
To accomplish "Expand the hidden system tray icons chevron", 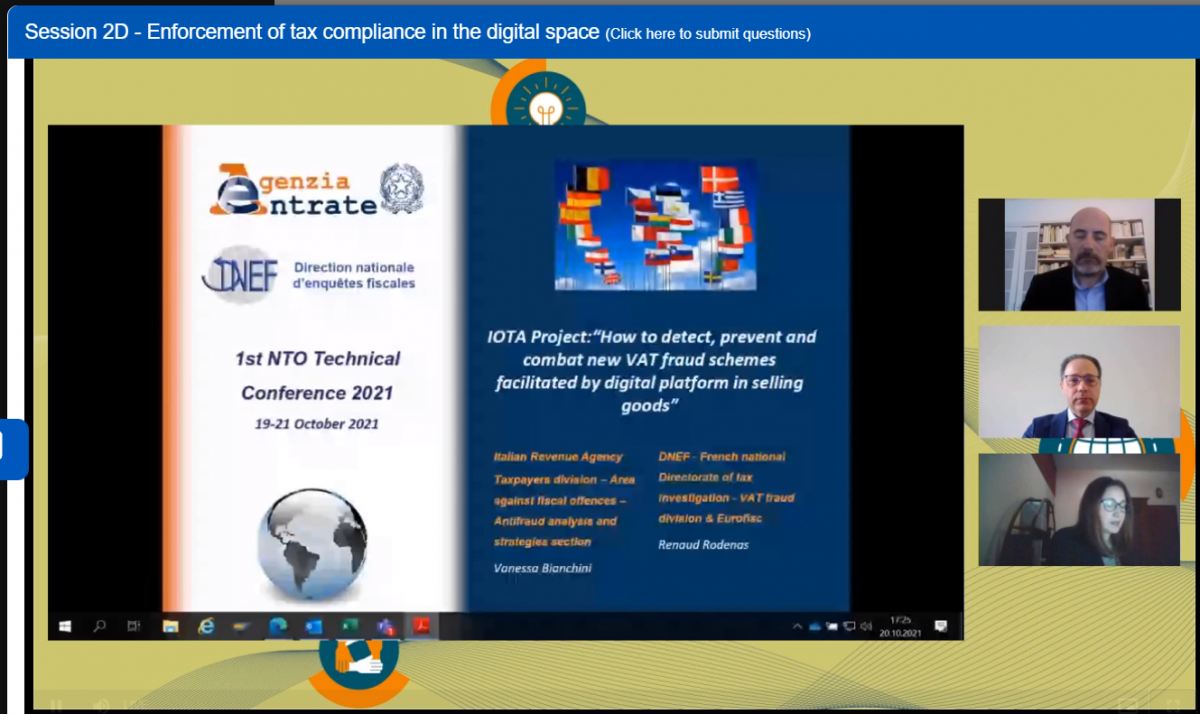I will (x=797, y=627).
